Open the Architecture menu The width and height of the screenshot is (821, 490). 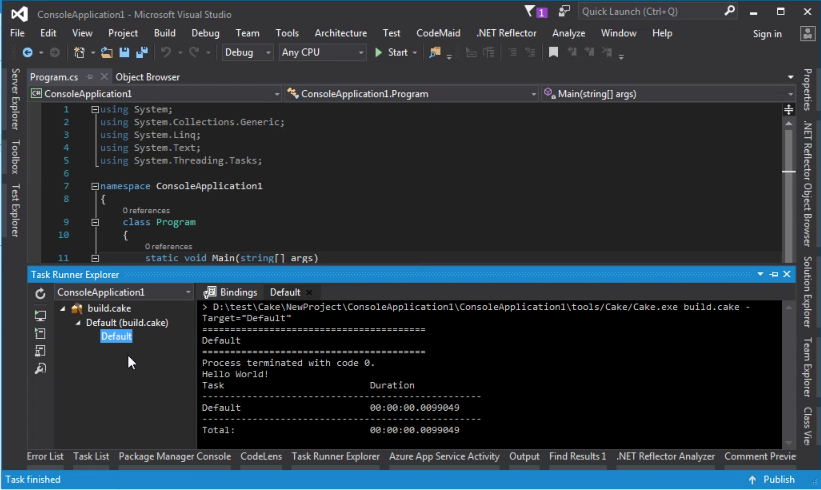(341, 33)
